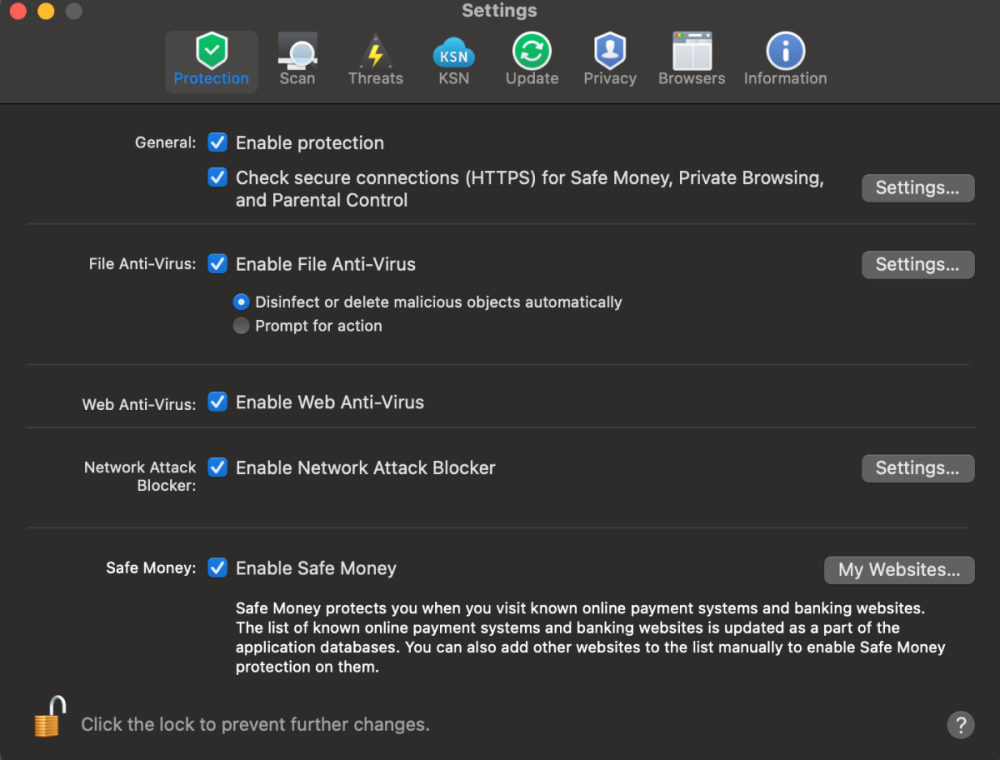Uncheck Enable Web Anti-Virus
The image size is (1000, 760).
tap(217, 402)
